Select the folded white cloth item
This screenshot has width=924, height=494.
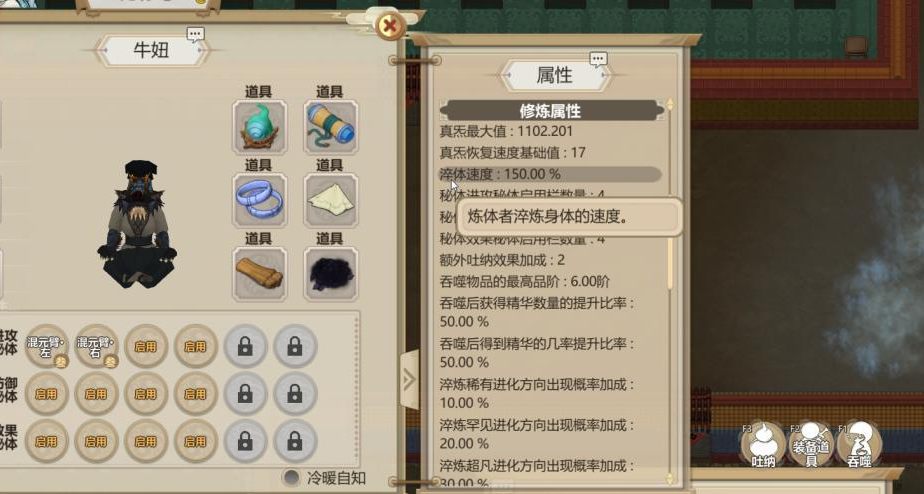331,200
